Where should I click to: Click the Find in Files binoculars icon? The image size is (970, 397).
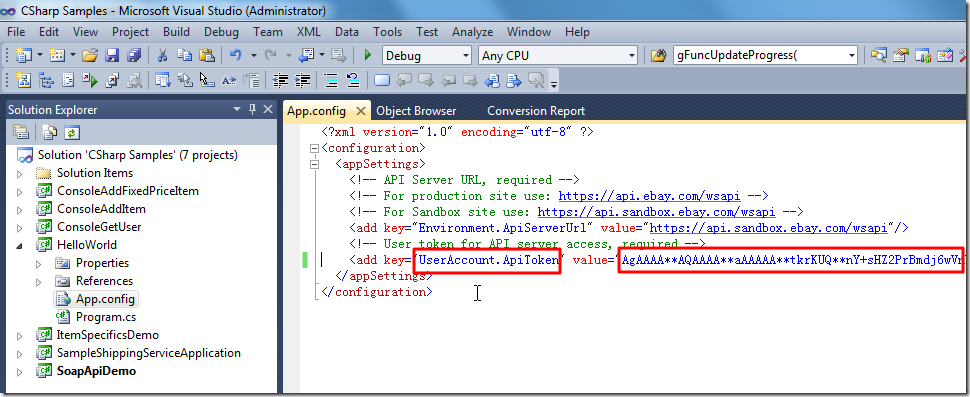pos(658,55)
